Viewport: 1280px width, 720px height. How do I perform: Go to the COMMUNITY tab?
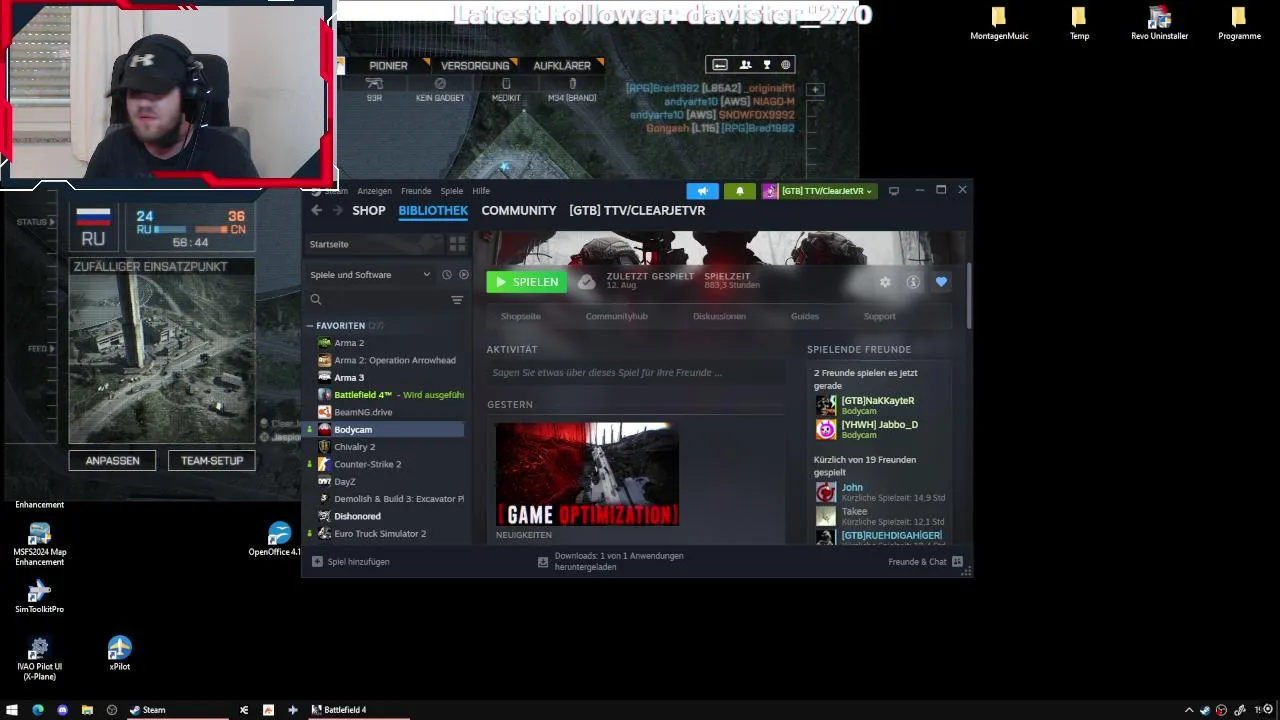[x=519, y=211]
